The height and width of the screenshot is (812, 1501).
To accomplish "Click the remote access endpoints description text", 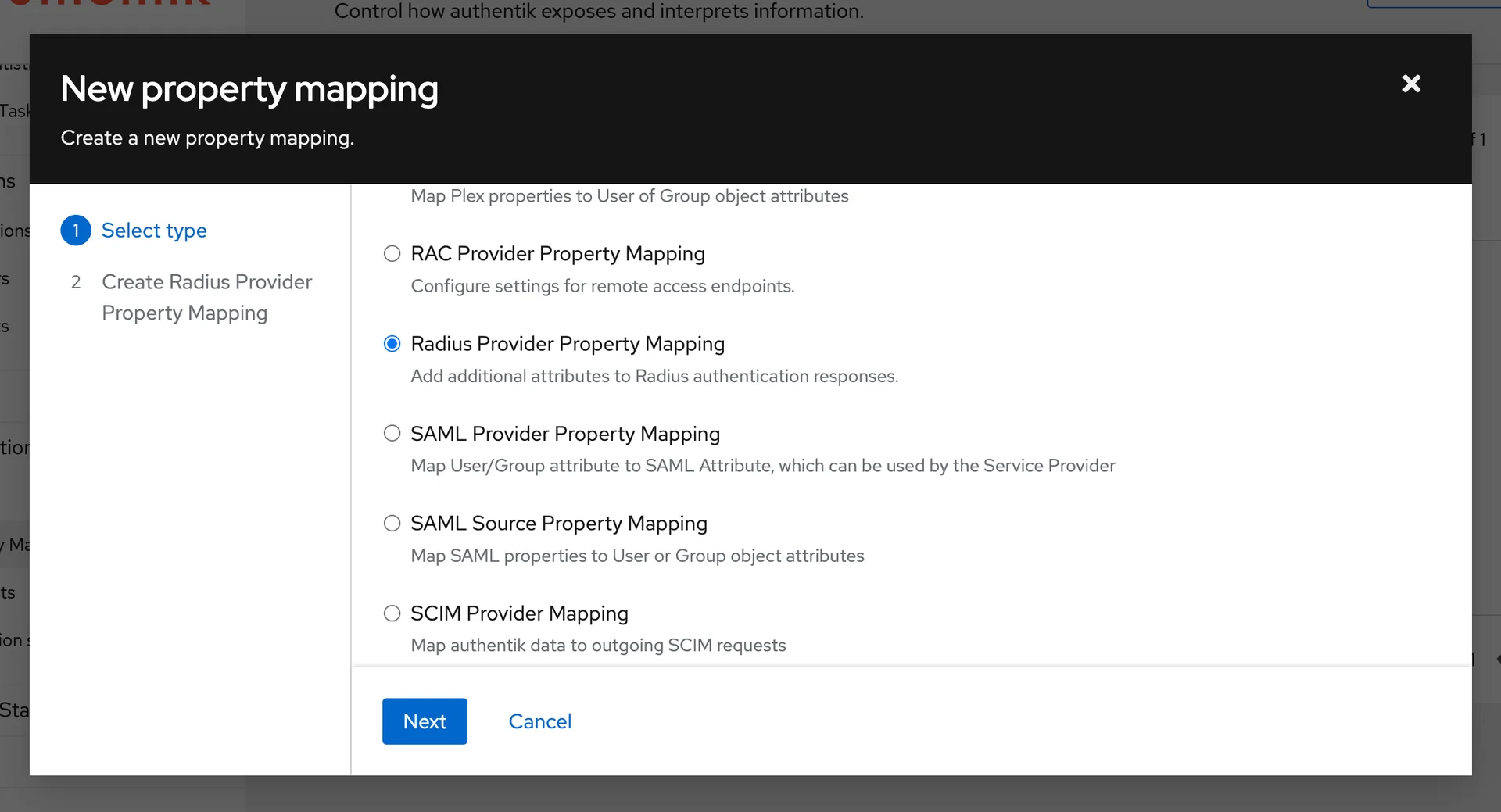I will (x=602, y=286).
